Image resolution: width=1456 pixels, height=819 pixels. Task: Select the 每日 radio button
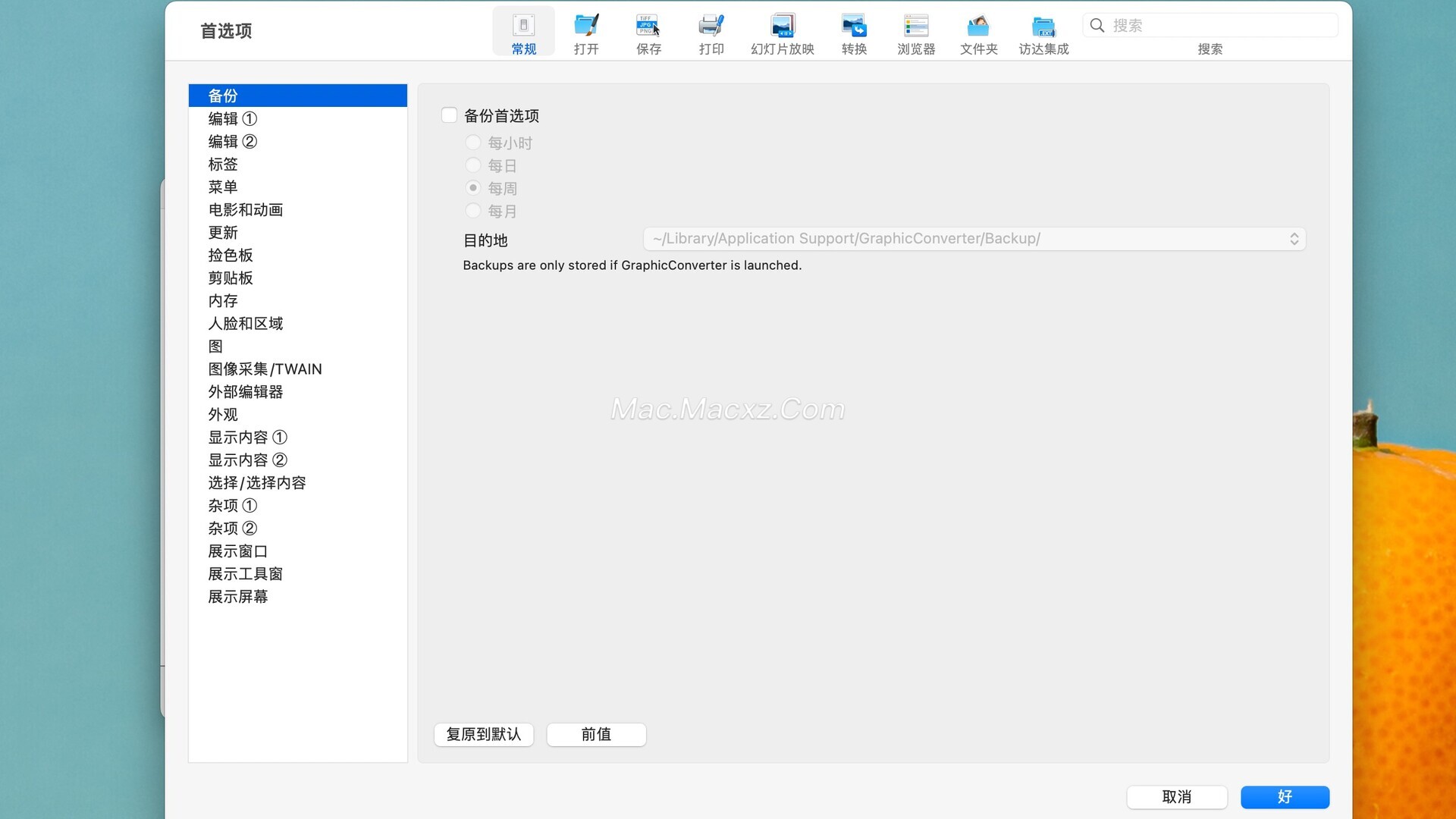click(473, 165)
